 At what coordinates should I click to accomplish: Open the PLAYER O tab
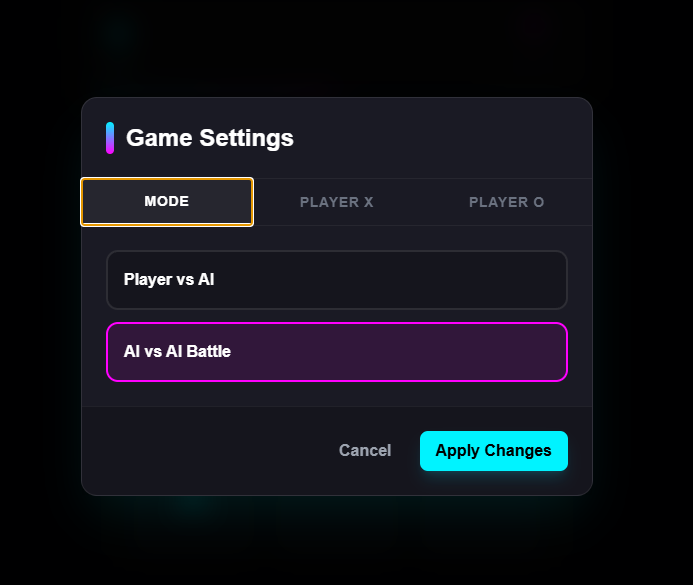point(507,202)
